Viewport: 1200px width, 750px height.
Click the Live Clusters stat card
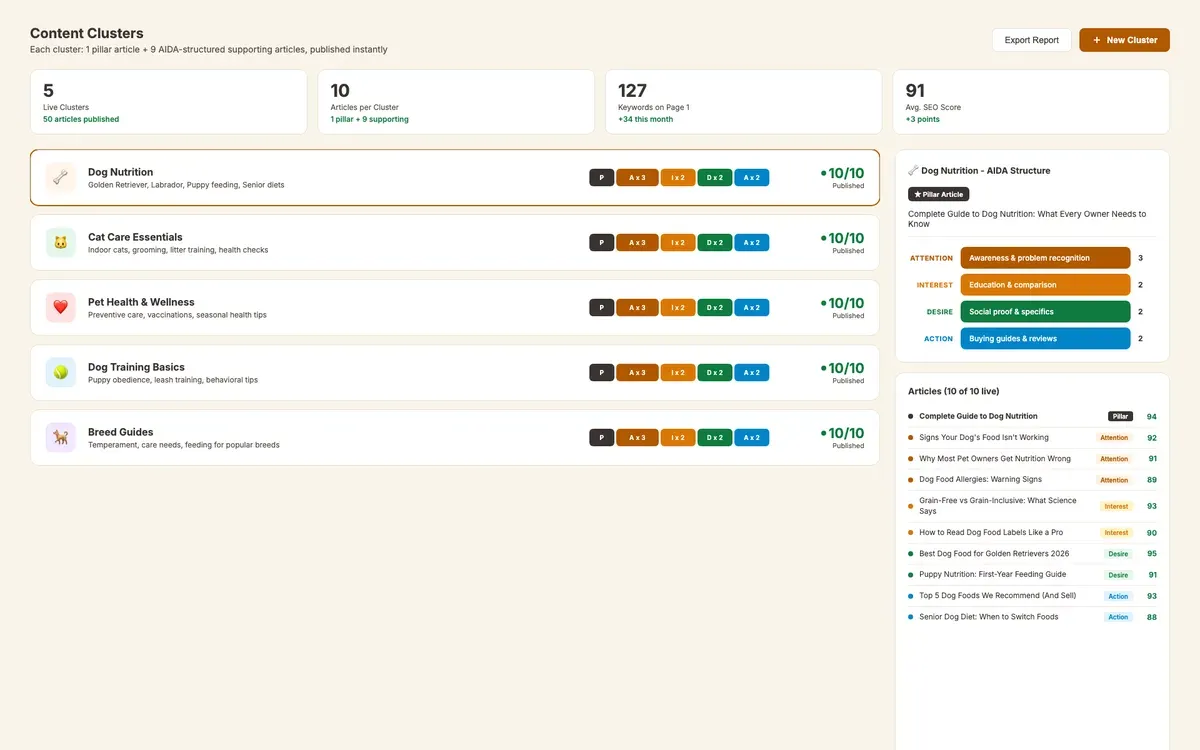click(x=168, y=102)
